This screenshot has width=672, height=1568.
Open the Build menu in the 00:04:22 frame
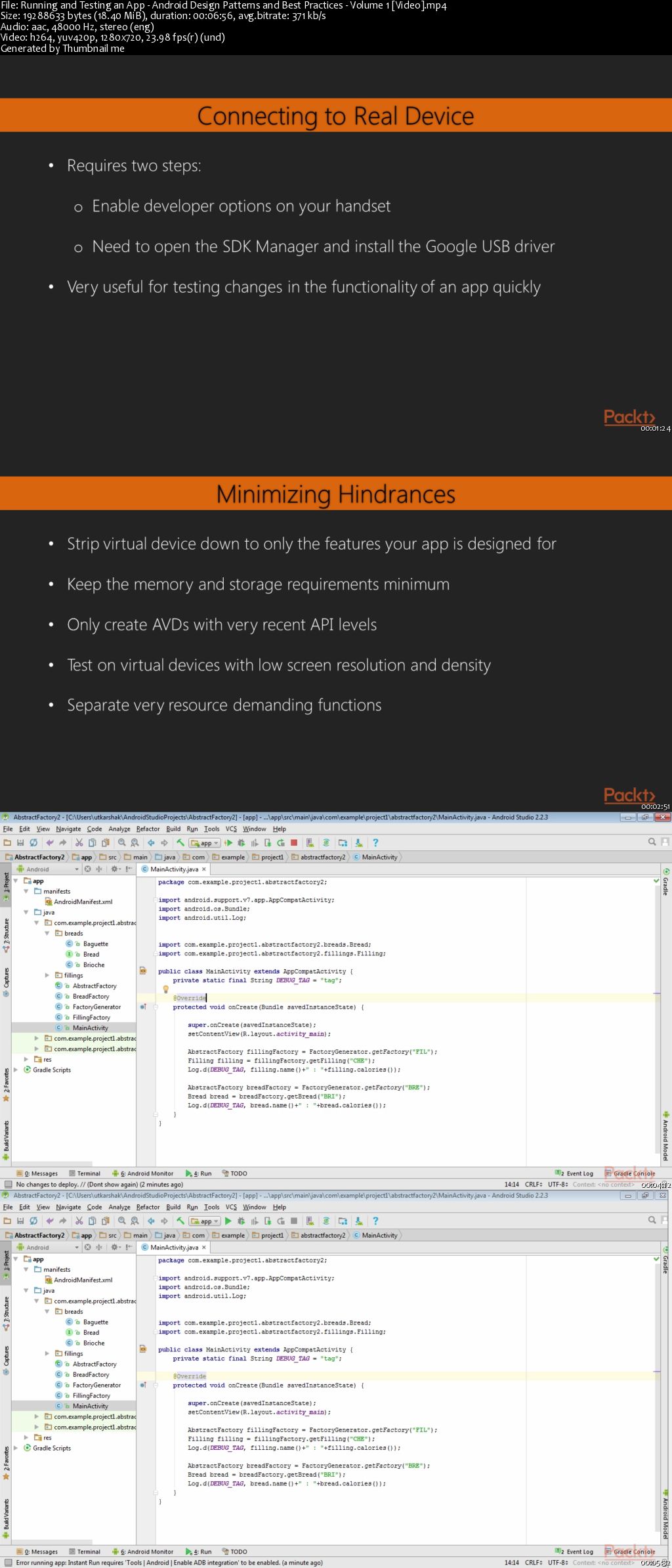point(173,829)
